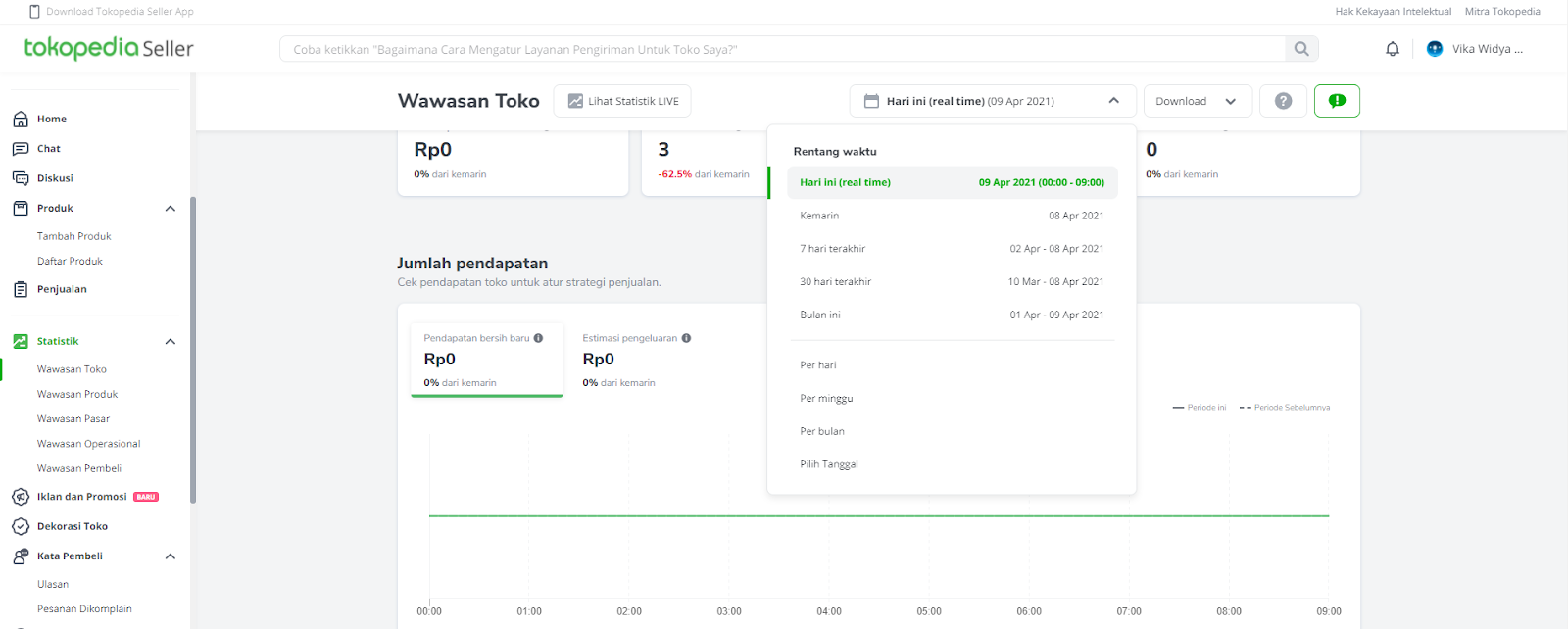Close the date range dropdown
Image resolution: width=1568 pixels, height=629 pixels.
[x=1114, y=101]
